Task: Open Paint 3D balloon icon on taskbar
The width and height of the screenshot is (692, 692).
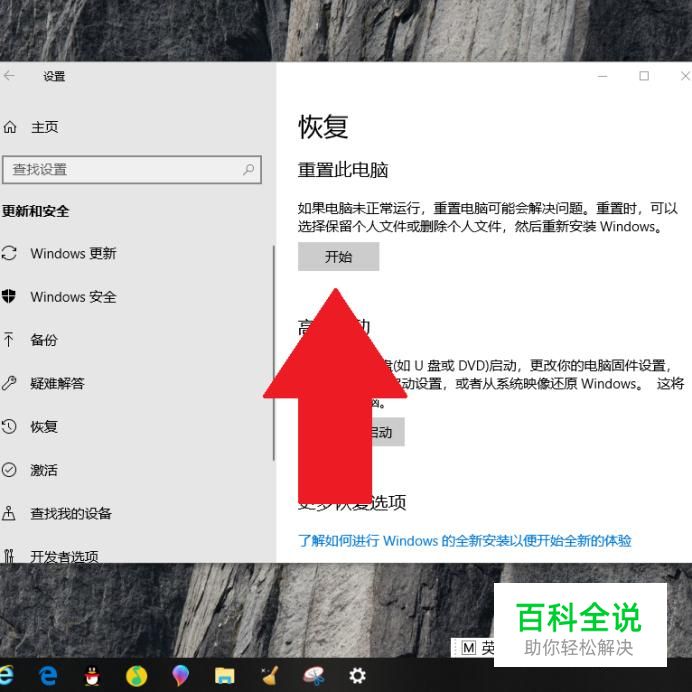Action: pyautogui.click(x=180, y=675)
